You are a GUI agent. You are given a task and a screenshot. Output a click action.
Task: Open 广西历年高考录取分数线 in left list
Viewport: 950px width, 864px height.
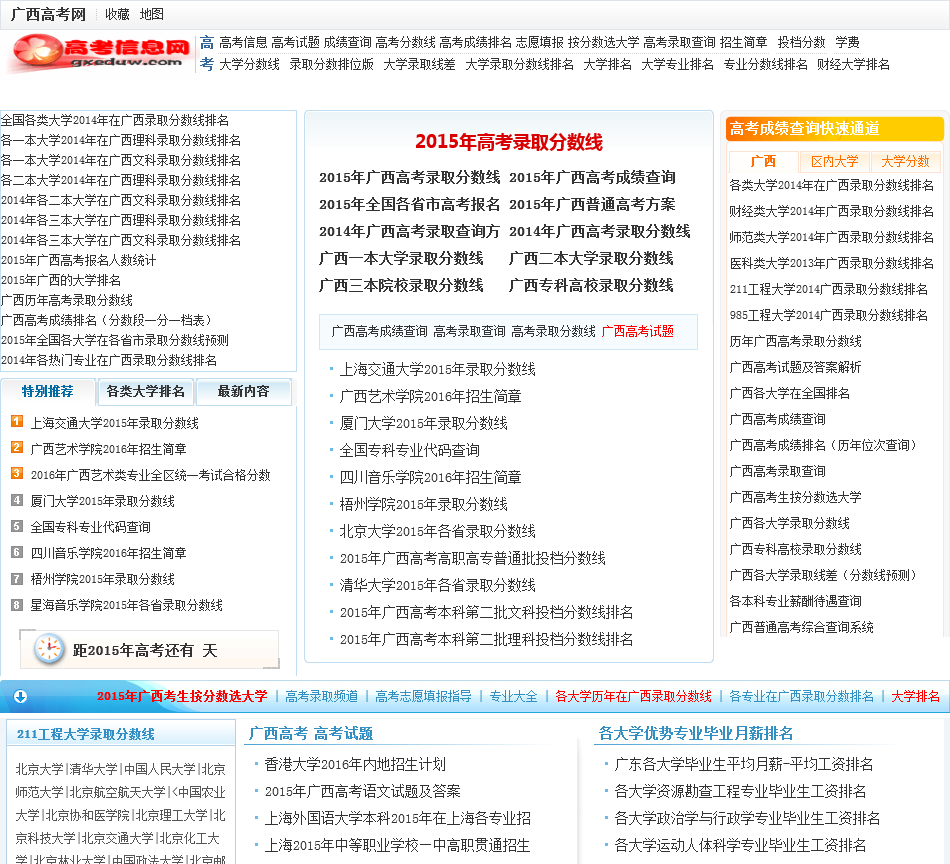coord(67,301)
